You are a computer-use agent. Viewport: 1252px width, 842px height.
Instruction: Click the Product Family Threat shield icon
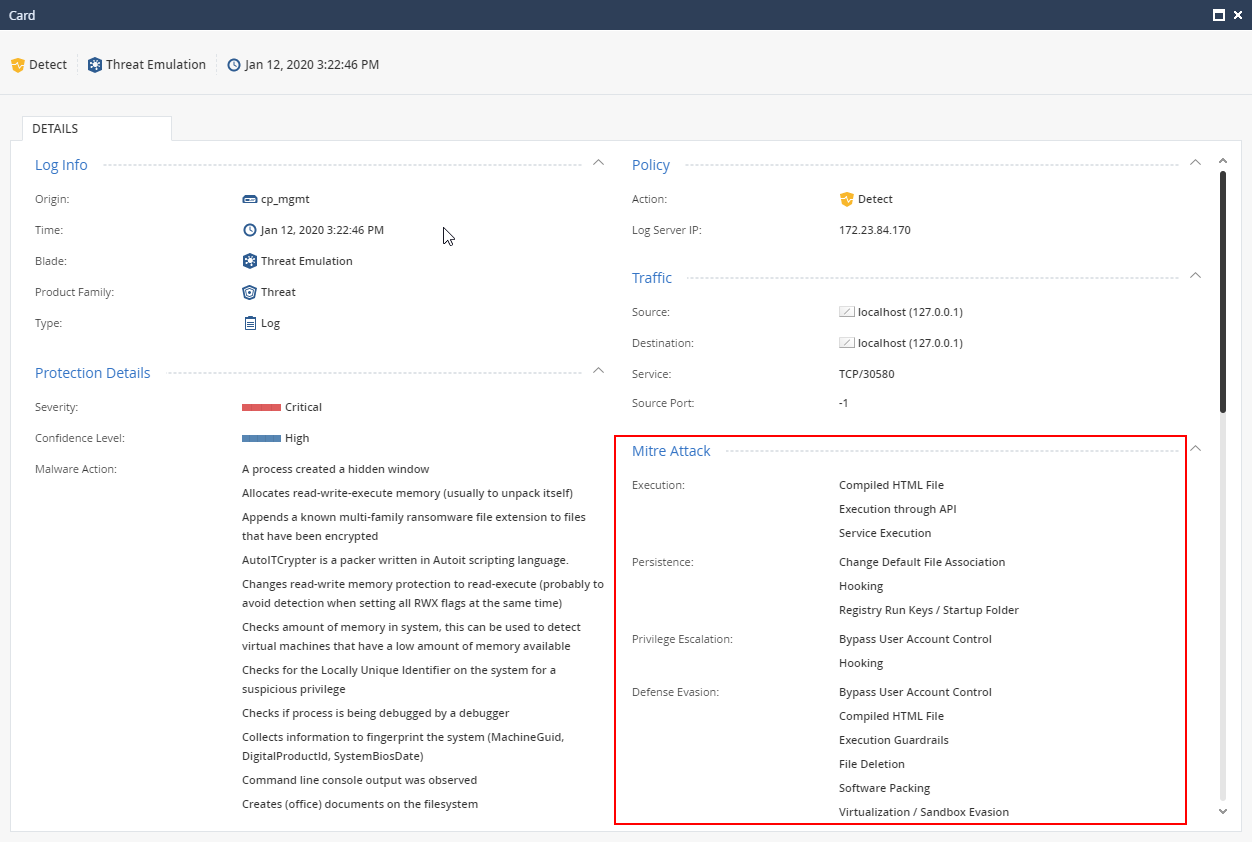[x=250, y=292]
